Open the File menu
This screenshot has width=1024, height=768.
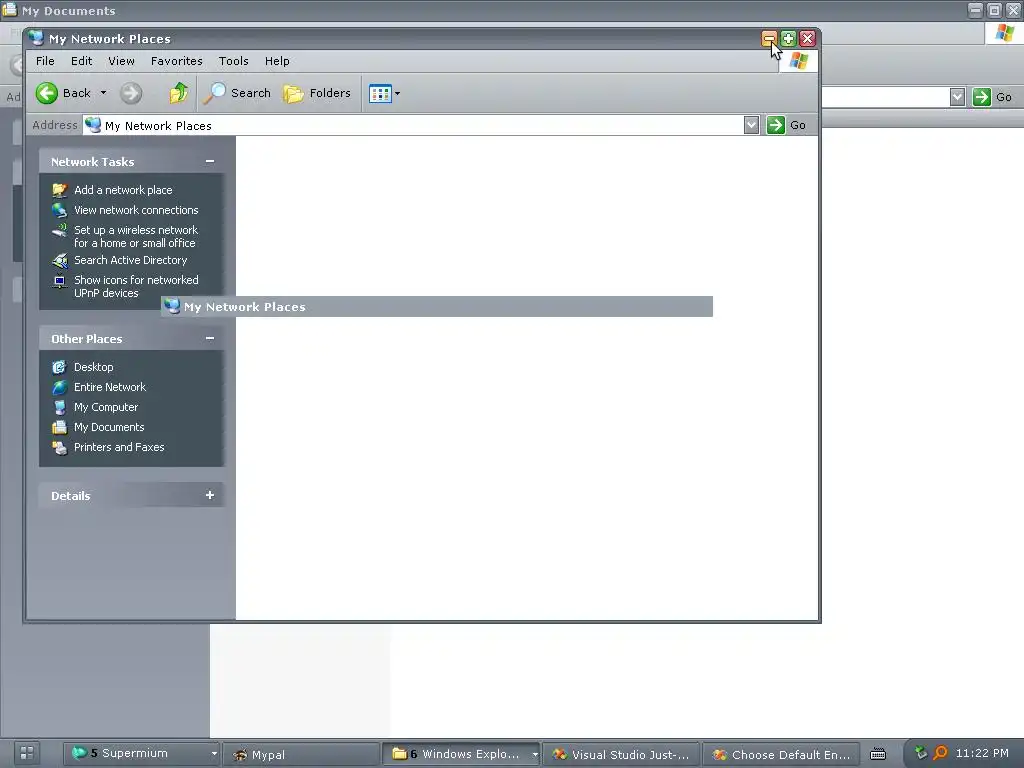coord(45,61)
